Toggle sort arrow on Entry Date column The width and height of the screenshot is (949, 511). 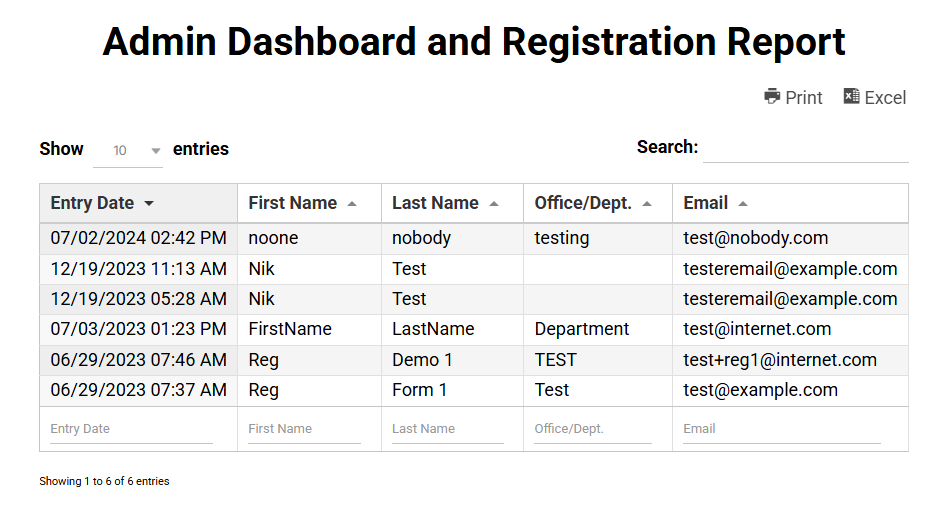(x=149, y=204)
